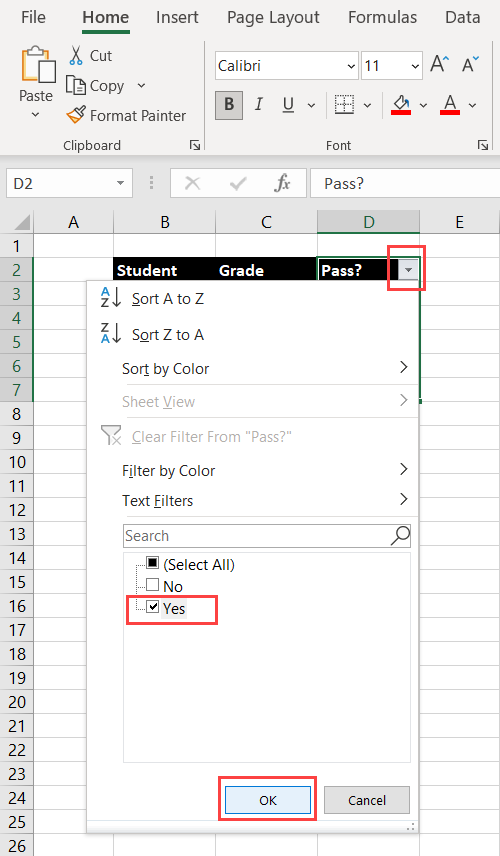The image size is (500, 856).
Task: Check the No filter checkbox
Action: point(153,585)
